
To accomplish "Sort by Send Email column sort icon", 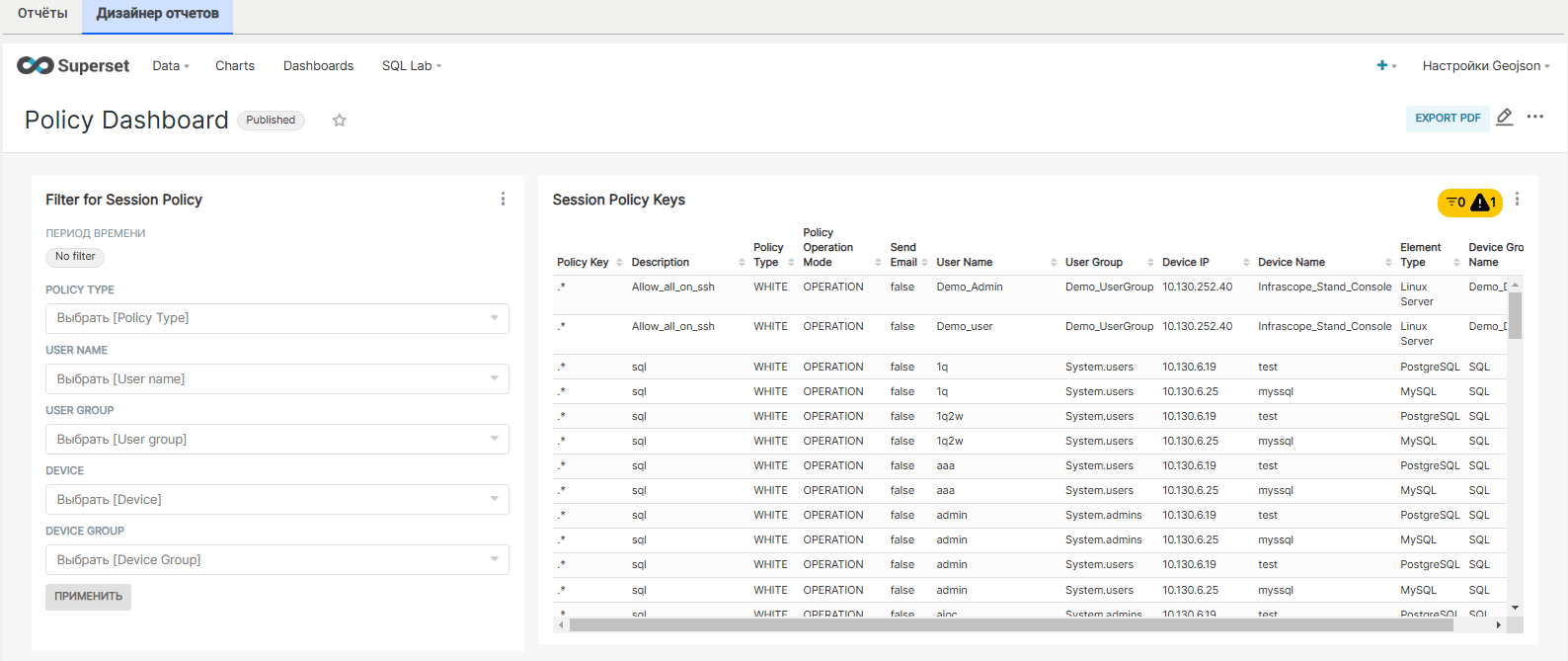I will pyautogui.click(x=925, y=263).
